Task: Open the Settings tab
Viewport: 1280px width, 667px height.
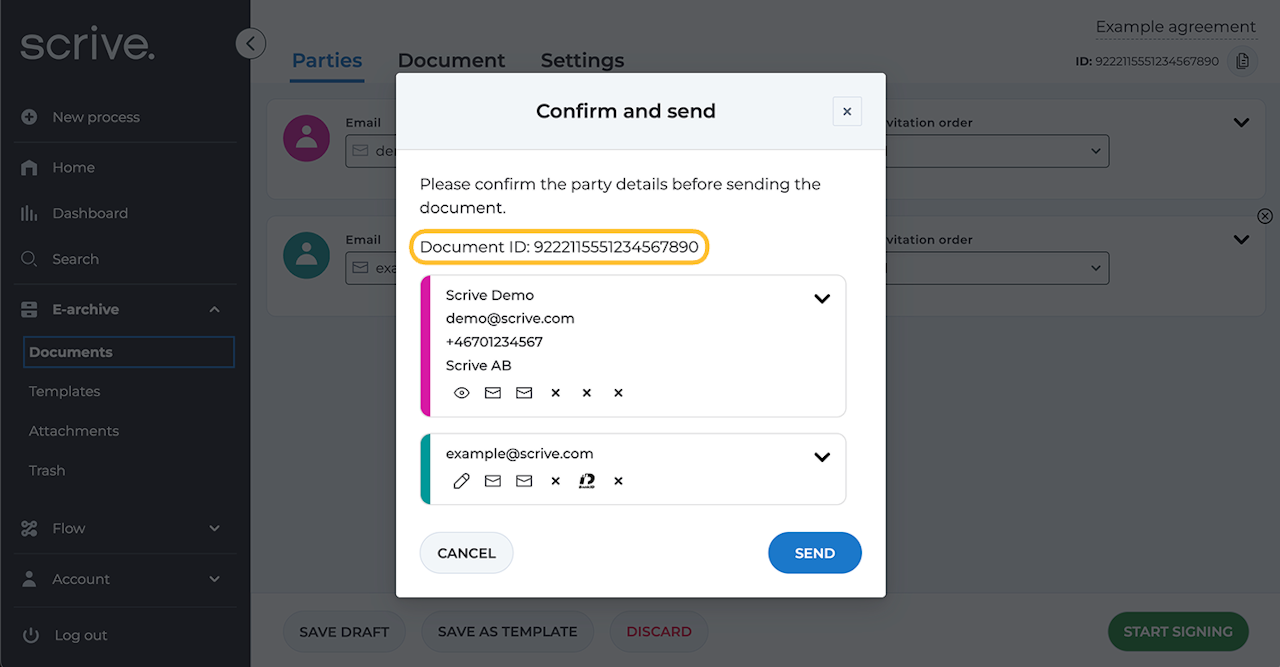Action: tap(582, 60)
